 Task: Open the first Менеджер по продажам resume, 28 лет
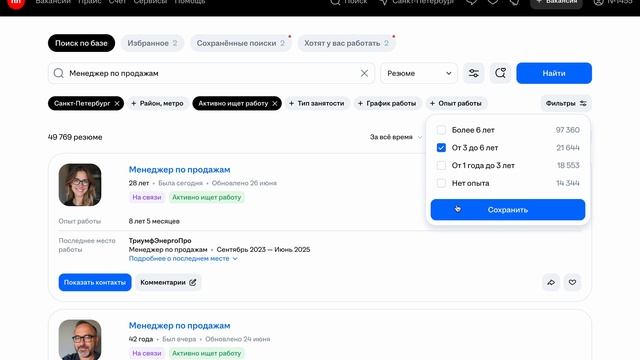tap(180, 169)
